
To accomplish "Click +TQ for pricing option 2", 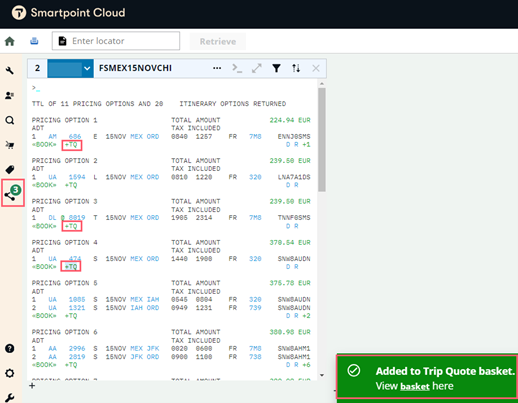I will tap(71, 185).
